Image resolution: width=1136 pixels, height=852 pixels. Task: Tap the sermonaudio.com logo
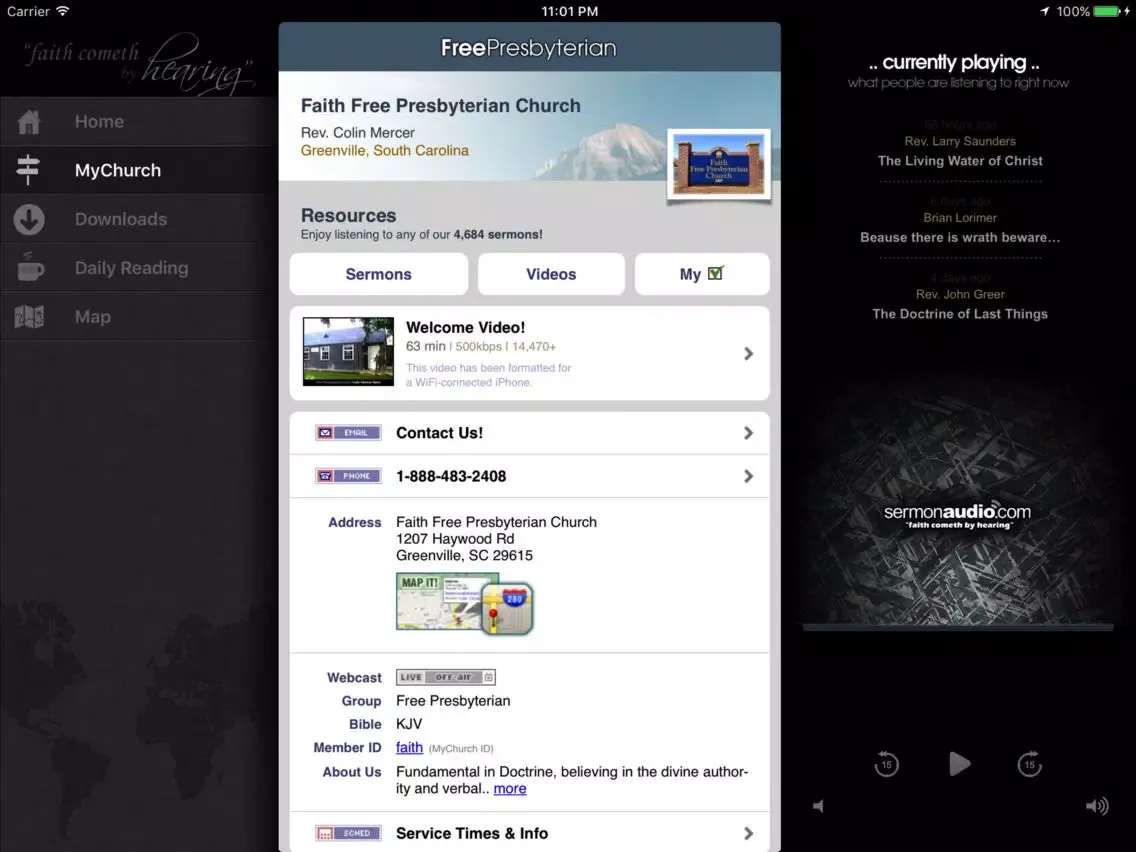tap(957, 514)
